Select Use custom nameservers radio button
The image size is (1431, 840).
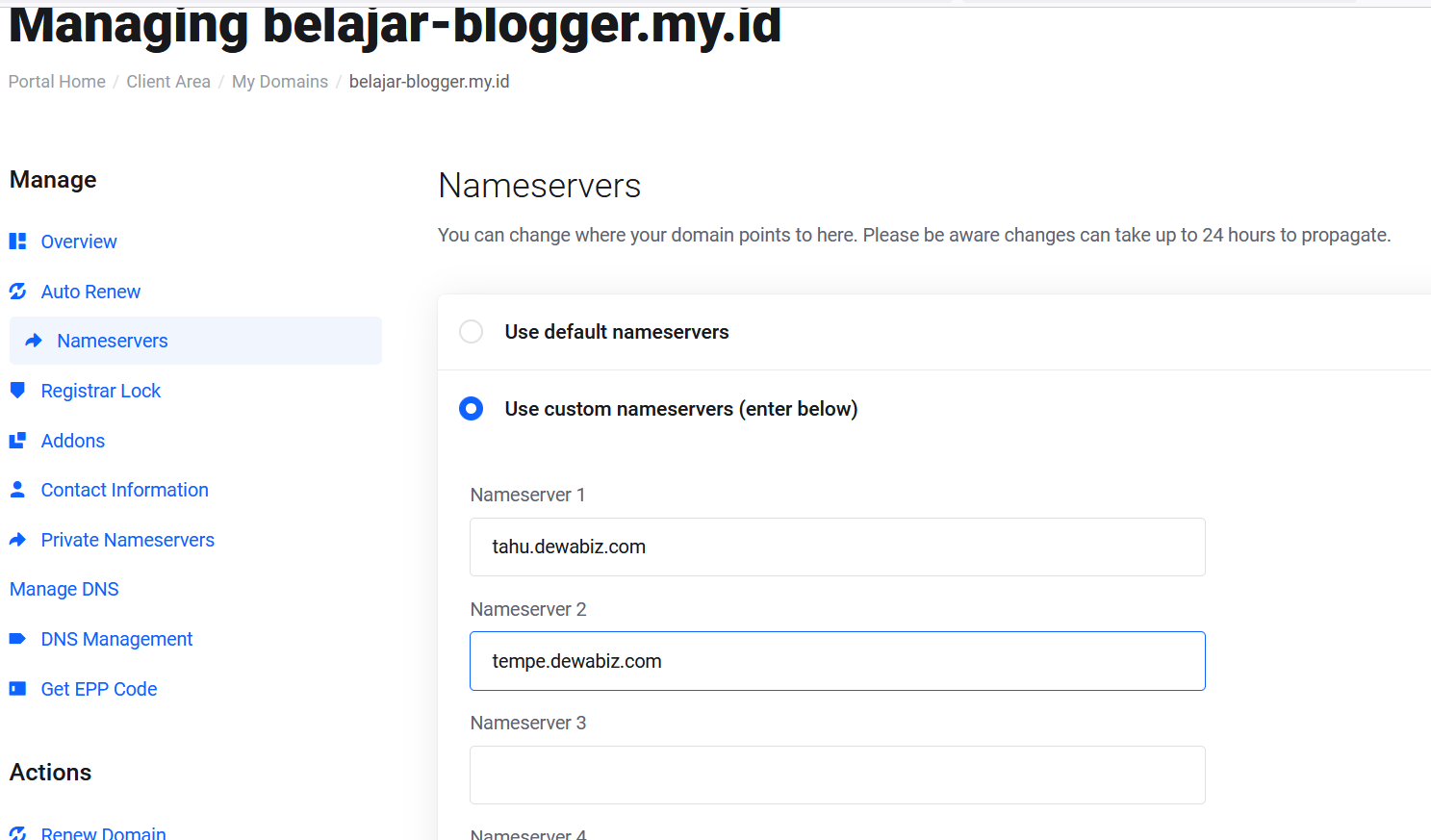tap(471, 409)
